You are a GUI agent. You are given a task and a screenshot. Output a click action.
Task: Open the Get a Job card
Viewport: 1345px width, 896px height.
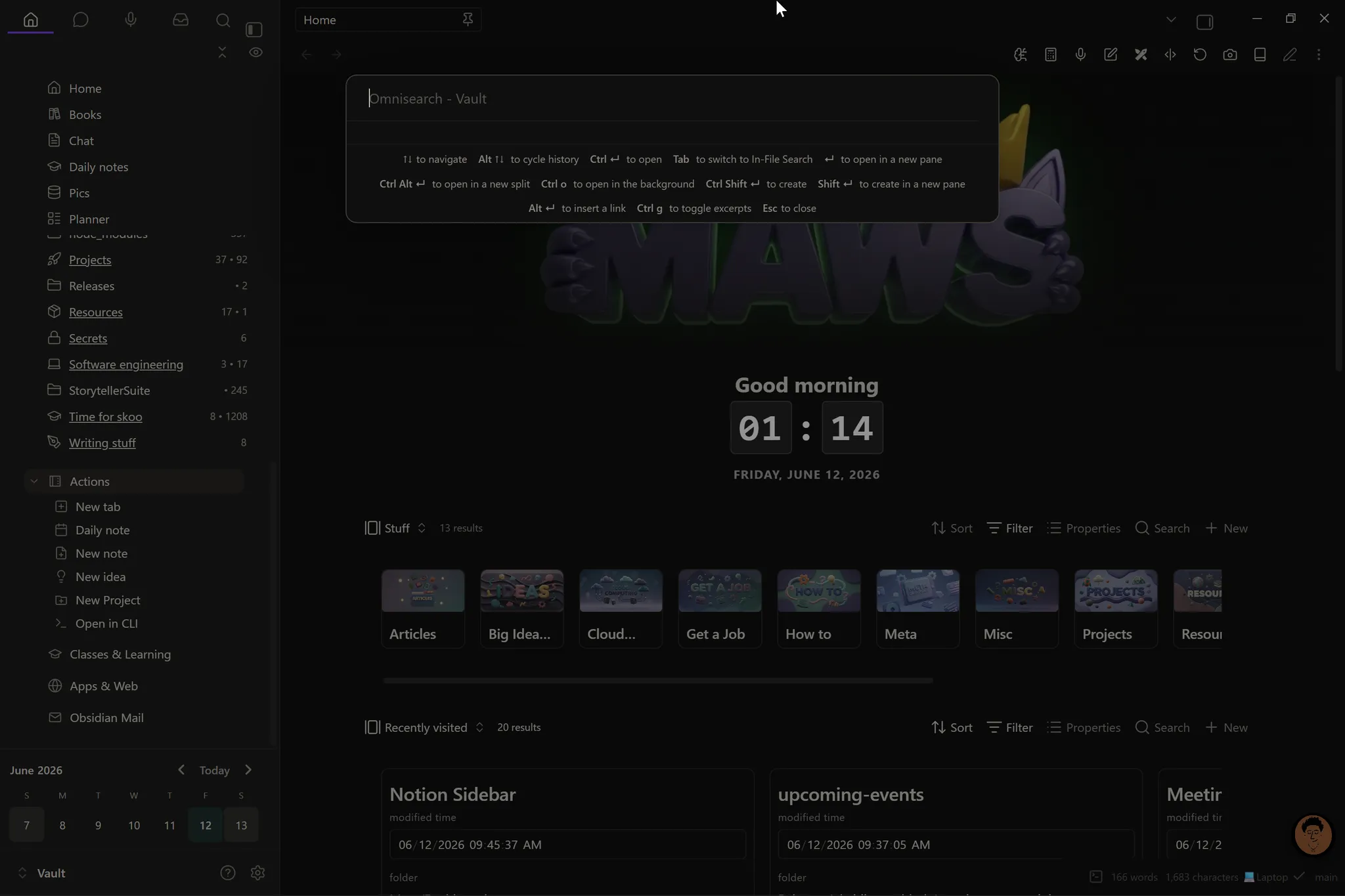[720, 608]
